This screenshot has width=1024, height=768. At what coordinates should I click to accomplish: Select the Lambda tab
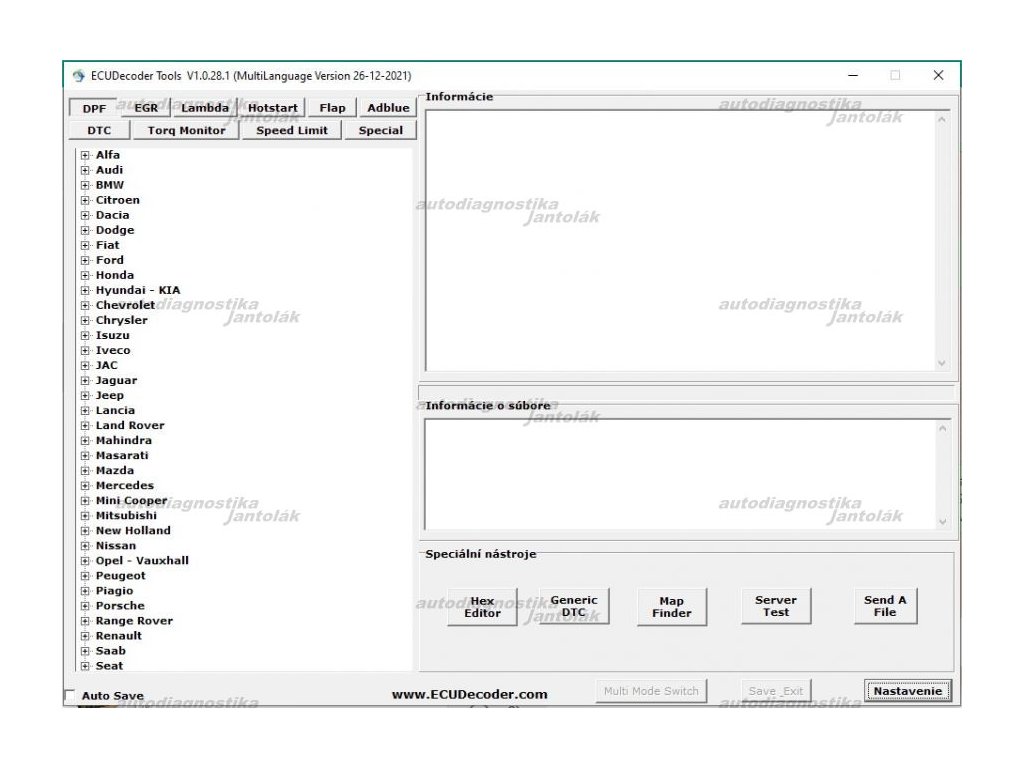(x=205, y=108)
